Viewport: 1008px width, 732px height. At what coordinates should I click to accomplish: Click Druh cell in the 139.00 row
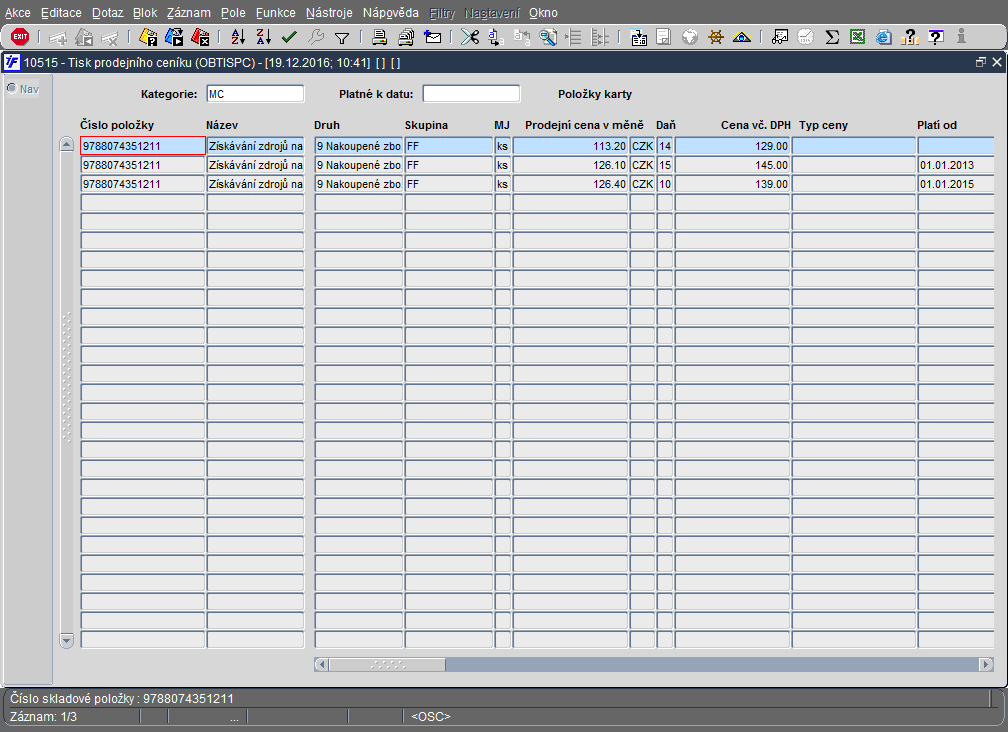pyautogui.click(x=359, y=184)
